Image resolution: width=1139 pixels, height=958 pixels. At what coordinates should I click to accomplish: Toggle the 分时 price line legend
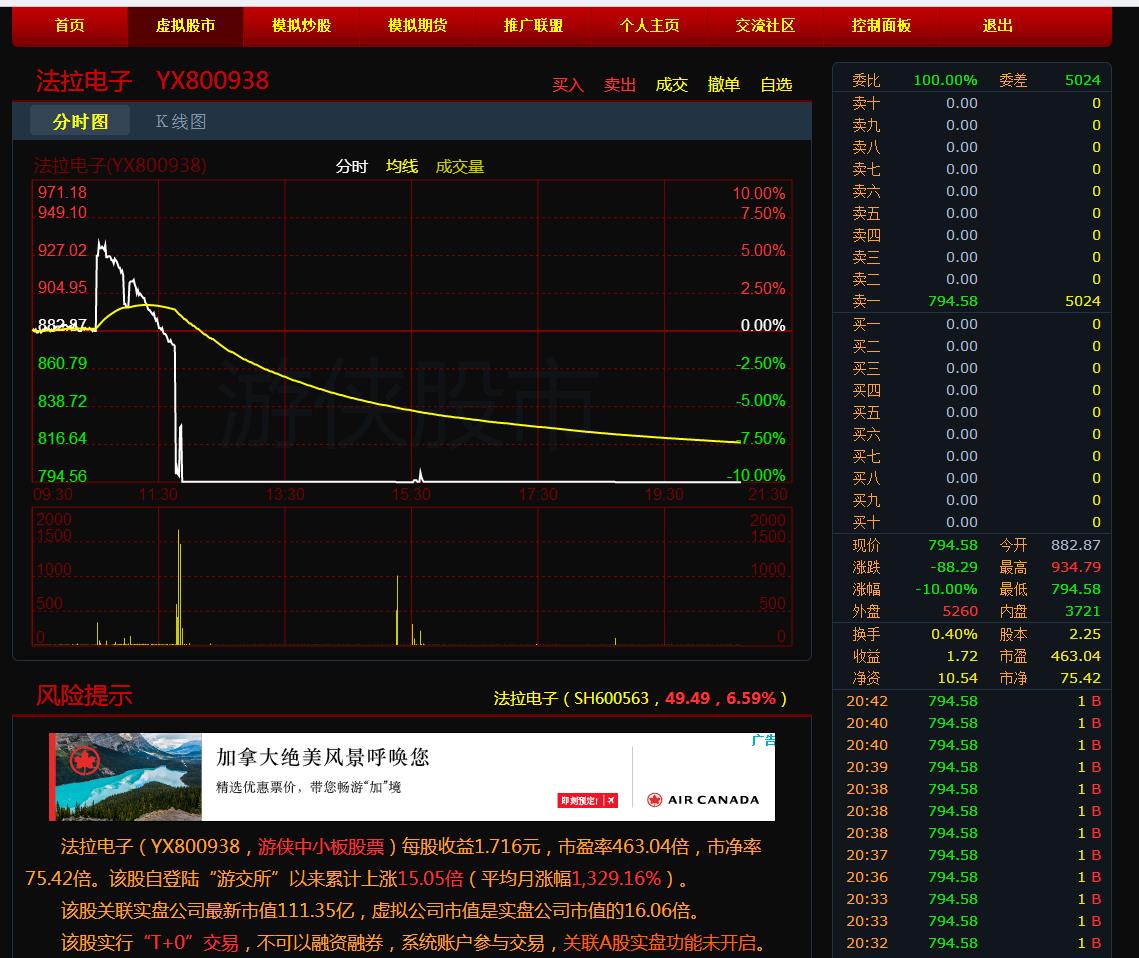[351, 167]
